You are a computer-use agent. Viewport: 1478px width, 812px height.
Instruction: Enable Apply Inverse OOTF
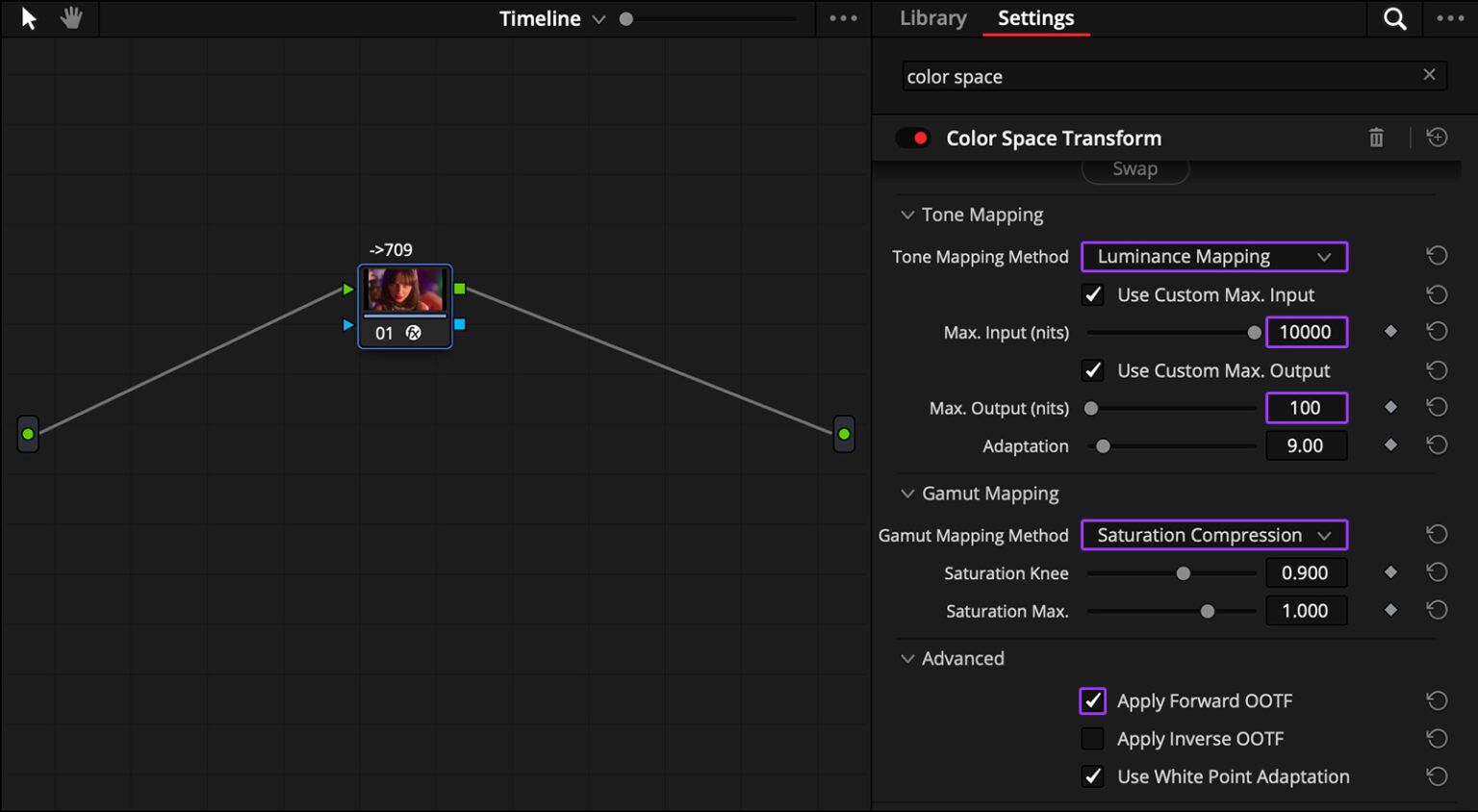coord(1092,738)
